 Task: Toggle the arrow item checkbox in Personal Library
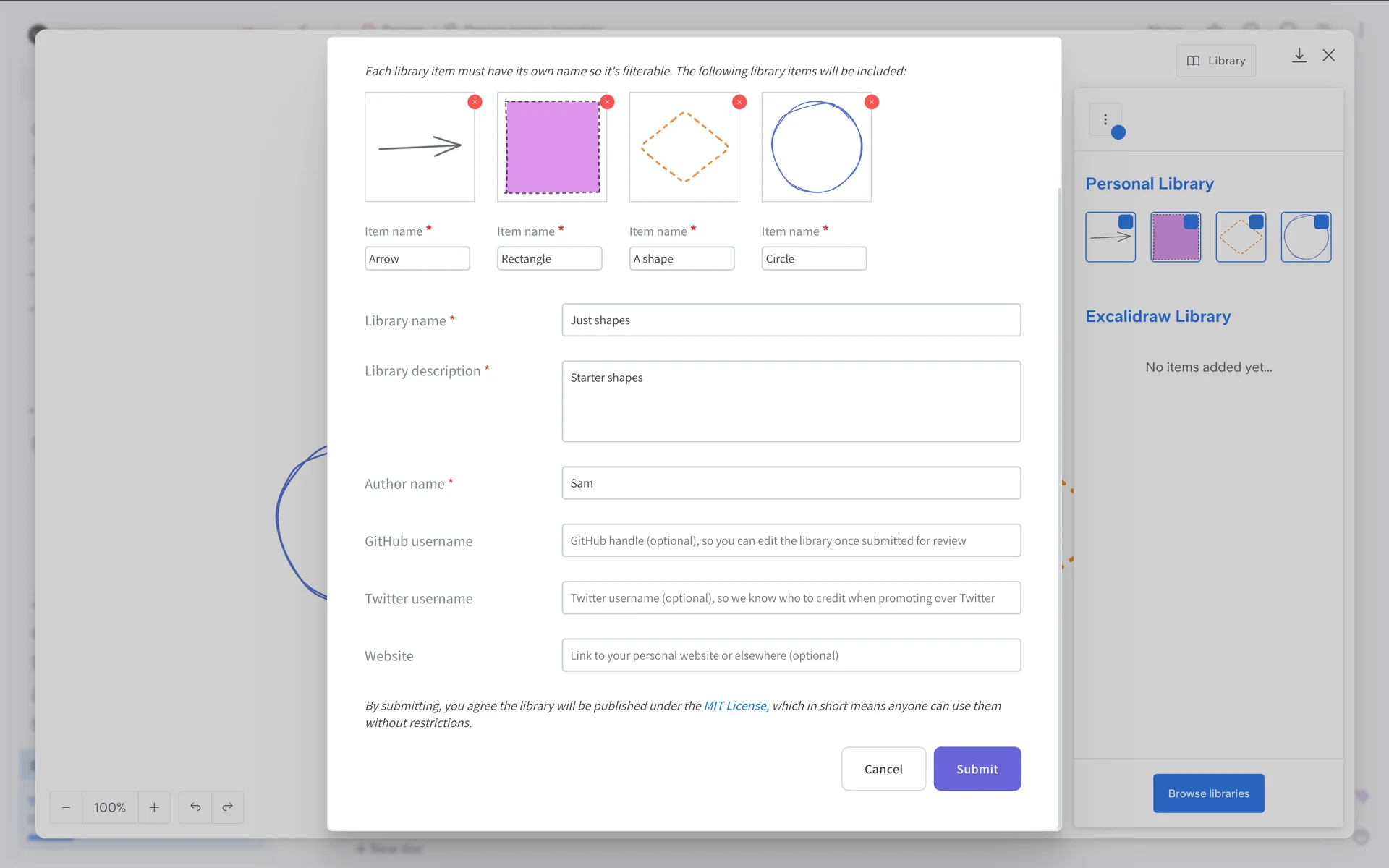click(1126, 222)
